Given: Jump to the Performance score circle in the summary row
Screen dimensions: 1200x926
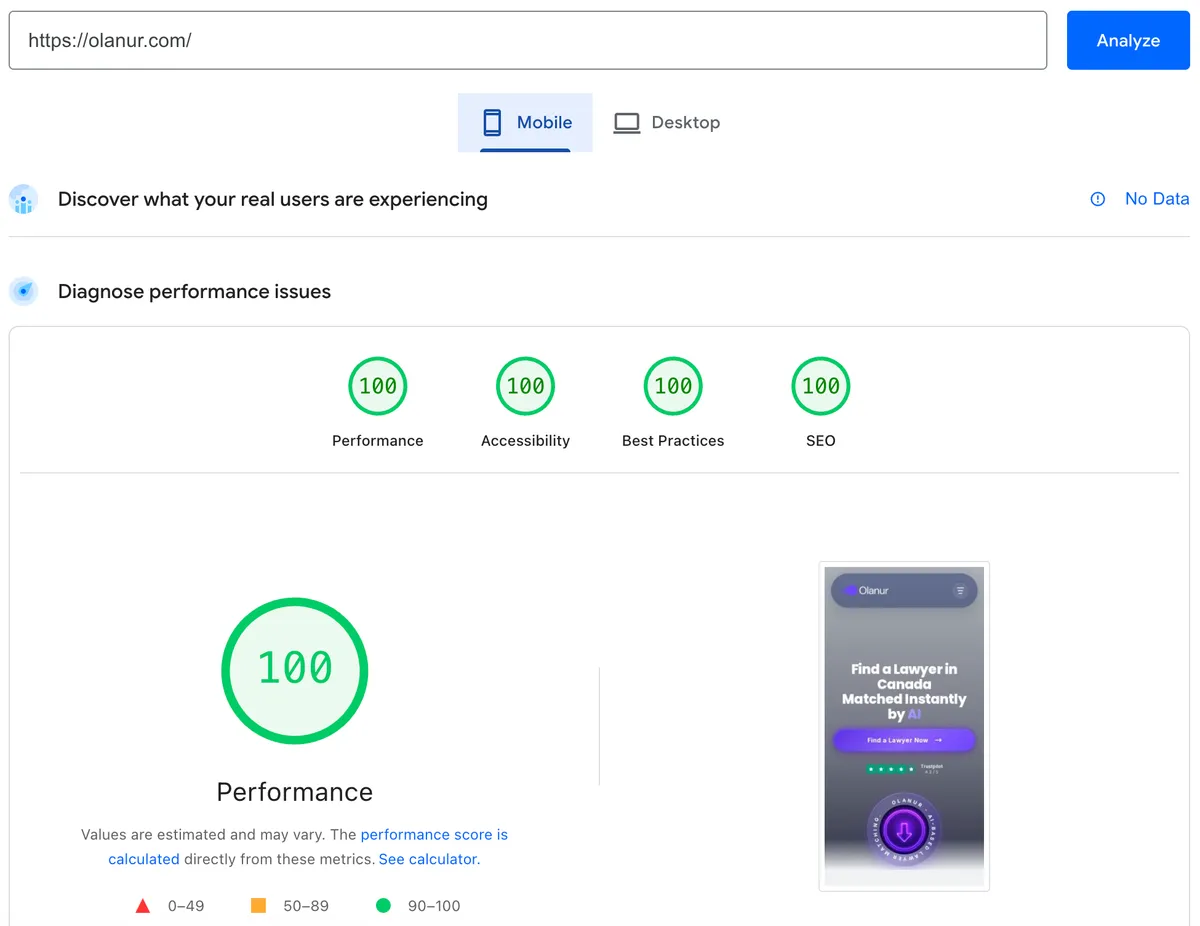Looking at the screenshot, I should click(x=378, y=386).
